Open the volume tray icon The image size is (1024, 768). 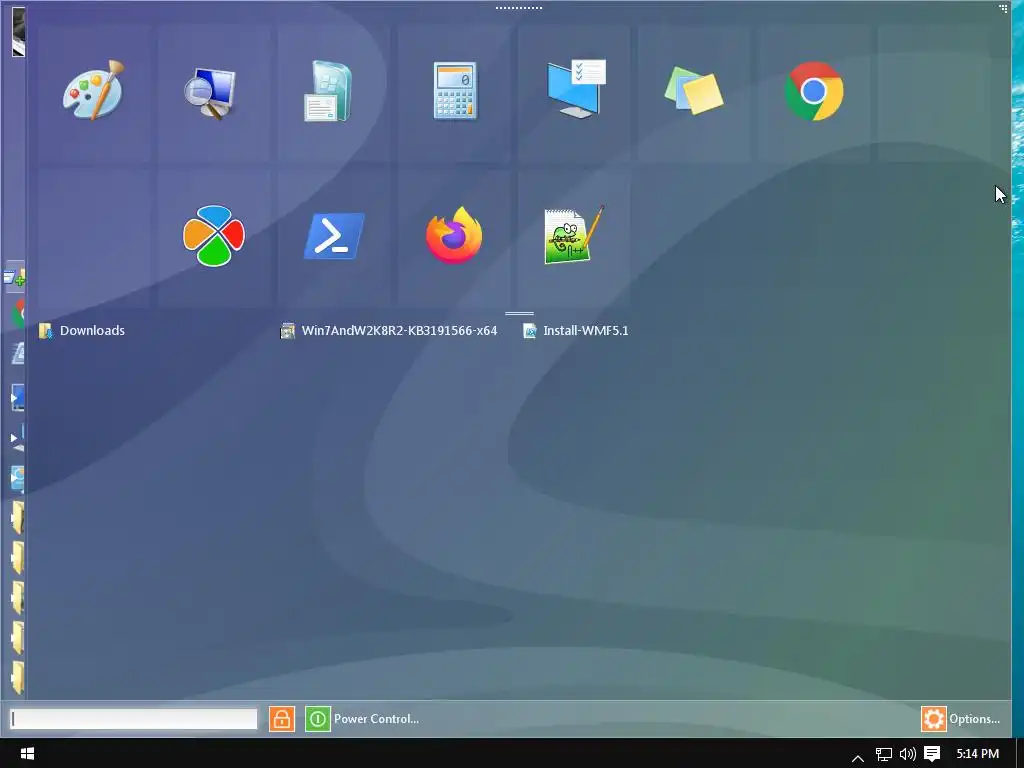[x=908, y=754]
